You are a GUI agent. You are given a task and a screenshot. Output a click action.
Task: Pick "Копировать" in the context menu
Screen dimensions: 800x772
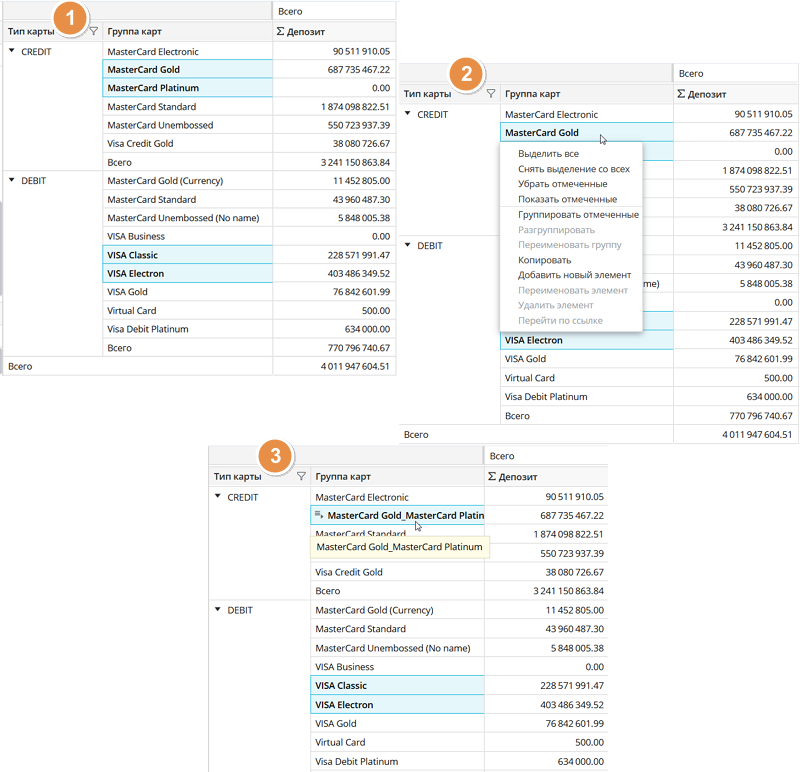coord(544,260)
